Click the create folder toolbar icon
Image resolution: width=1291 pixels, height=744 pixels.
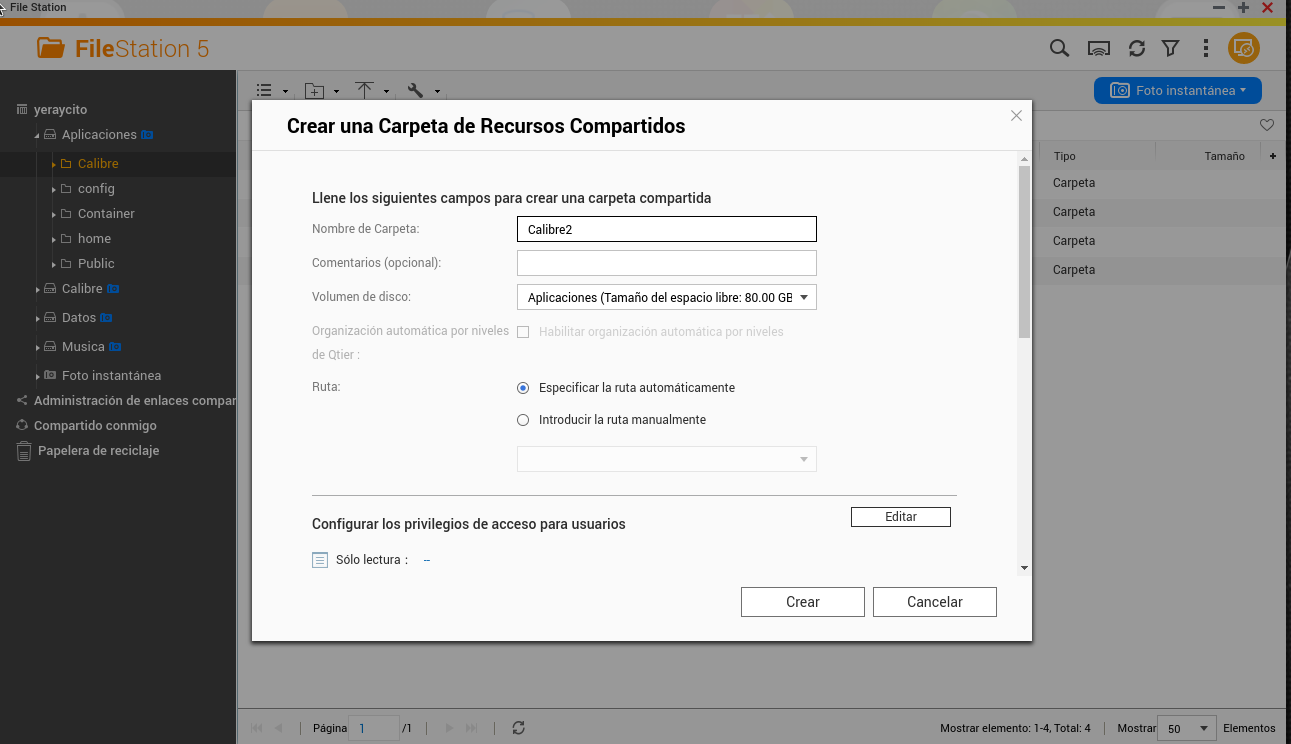point(315,91)
